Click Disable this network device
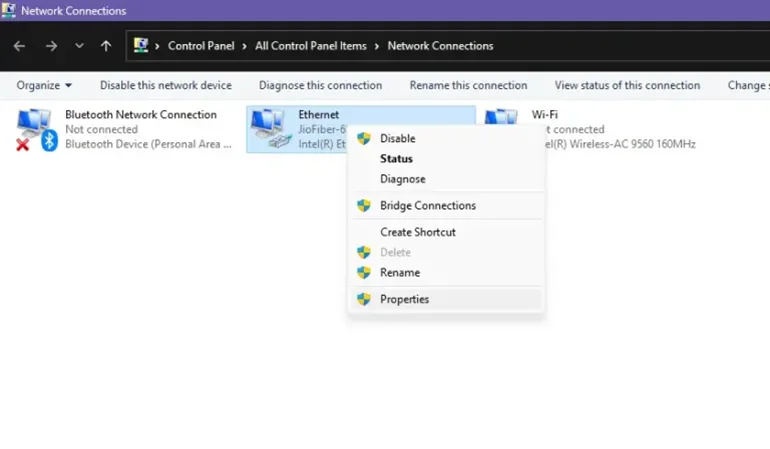770x449 pixels. (x=165, y=85)
